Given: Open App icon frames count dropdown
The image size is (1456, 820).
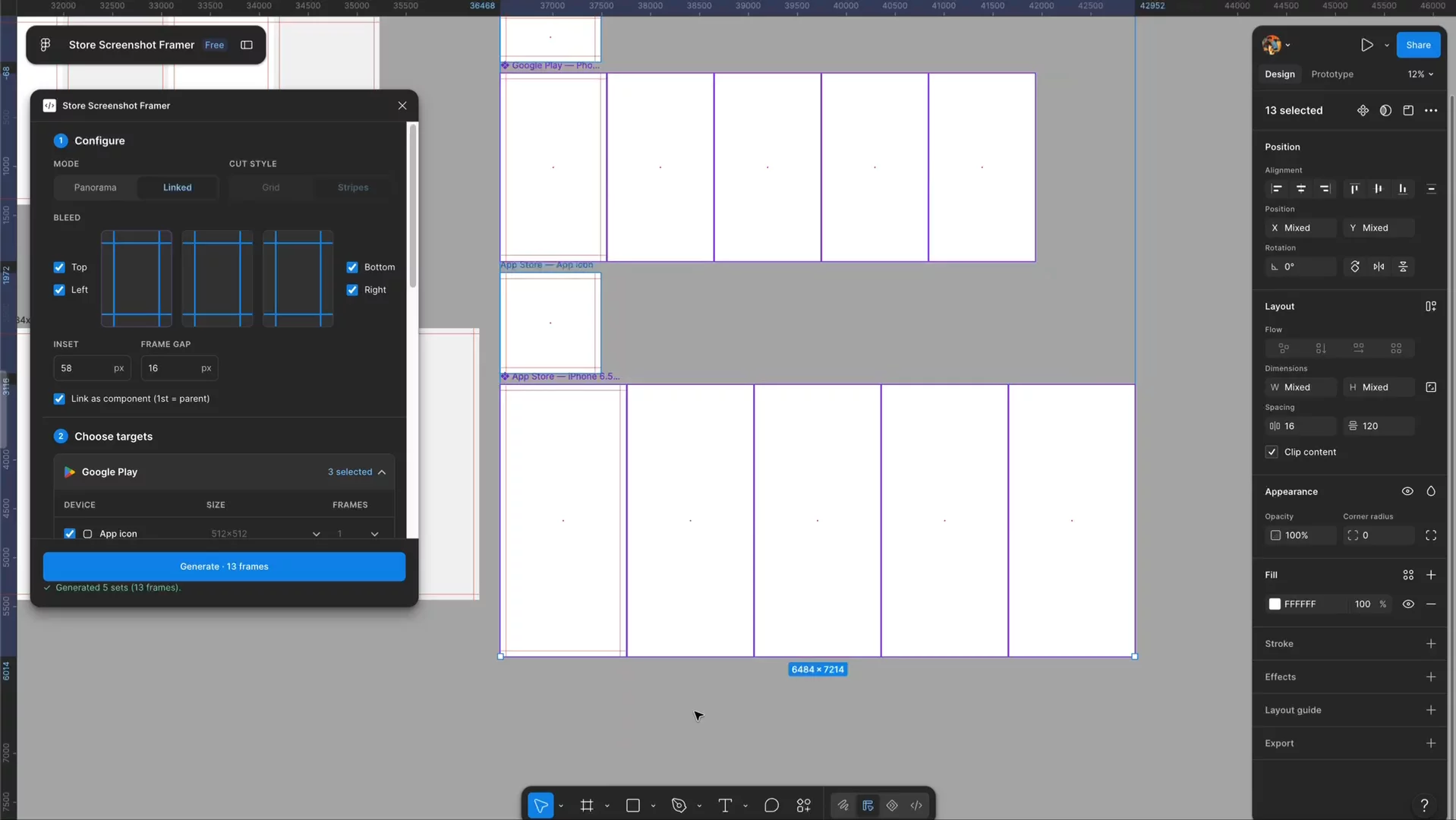Looking at the screenshot, I should coord(374,534).
